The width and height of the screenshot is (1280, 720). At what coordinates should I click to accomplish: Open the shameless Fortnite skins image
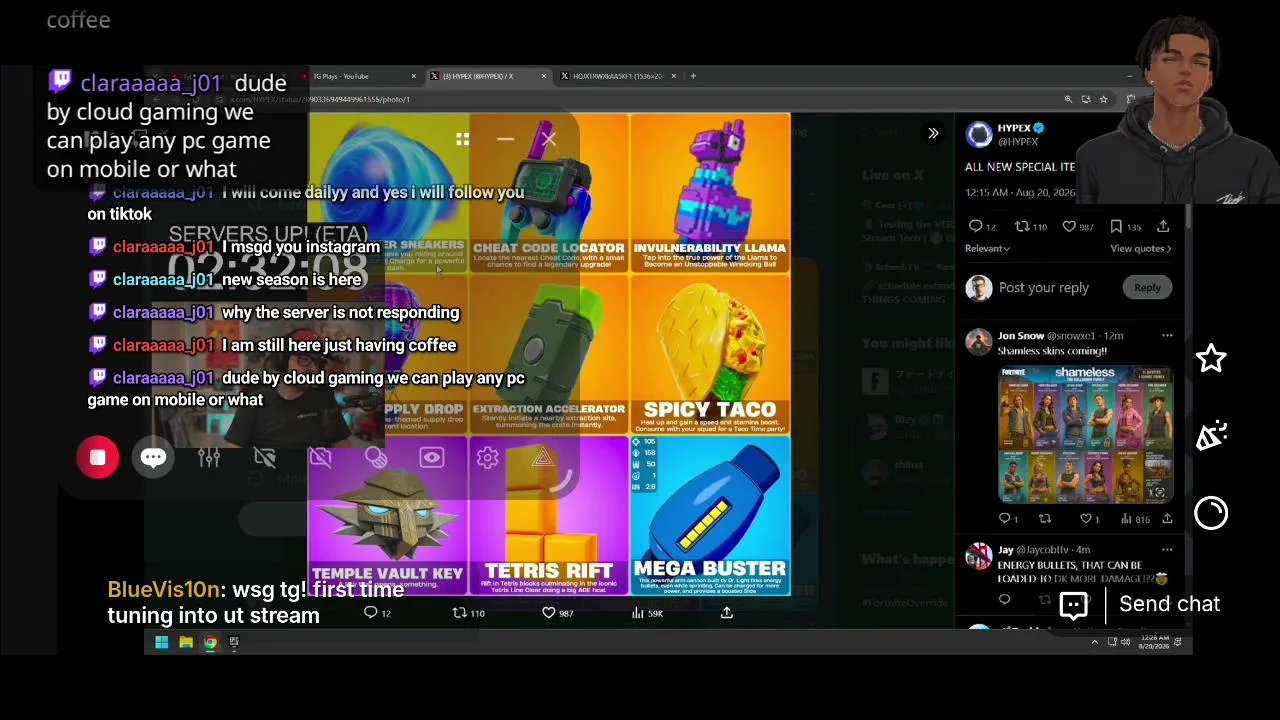[1085, 434]
